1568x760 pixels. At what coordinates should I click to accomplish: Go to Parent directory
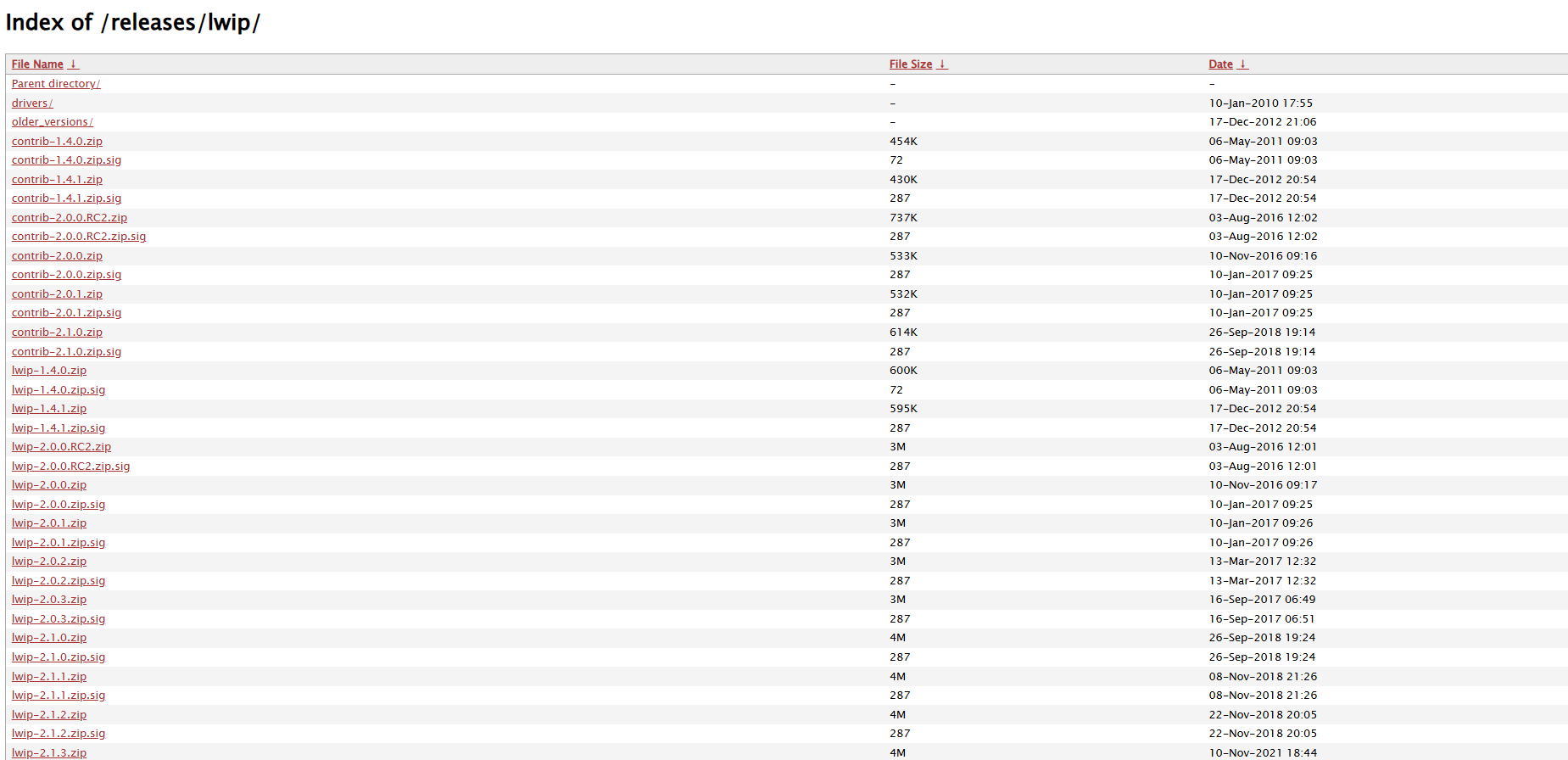tap(56, 84)
